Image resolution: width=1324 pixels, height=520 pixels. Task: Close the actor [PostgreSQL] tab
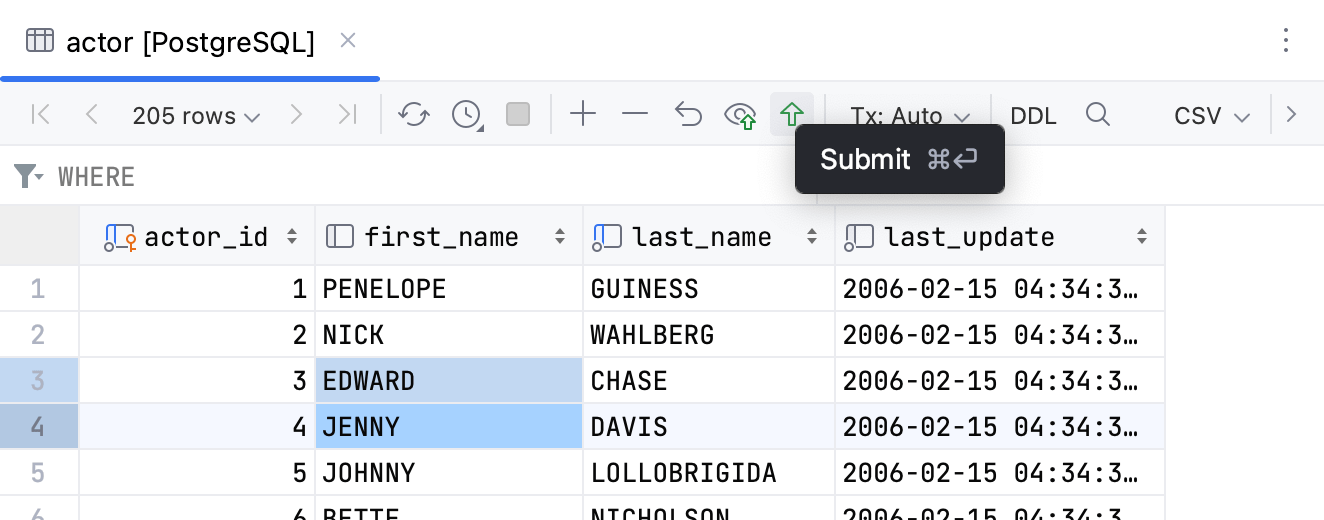(348, 41)
